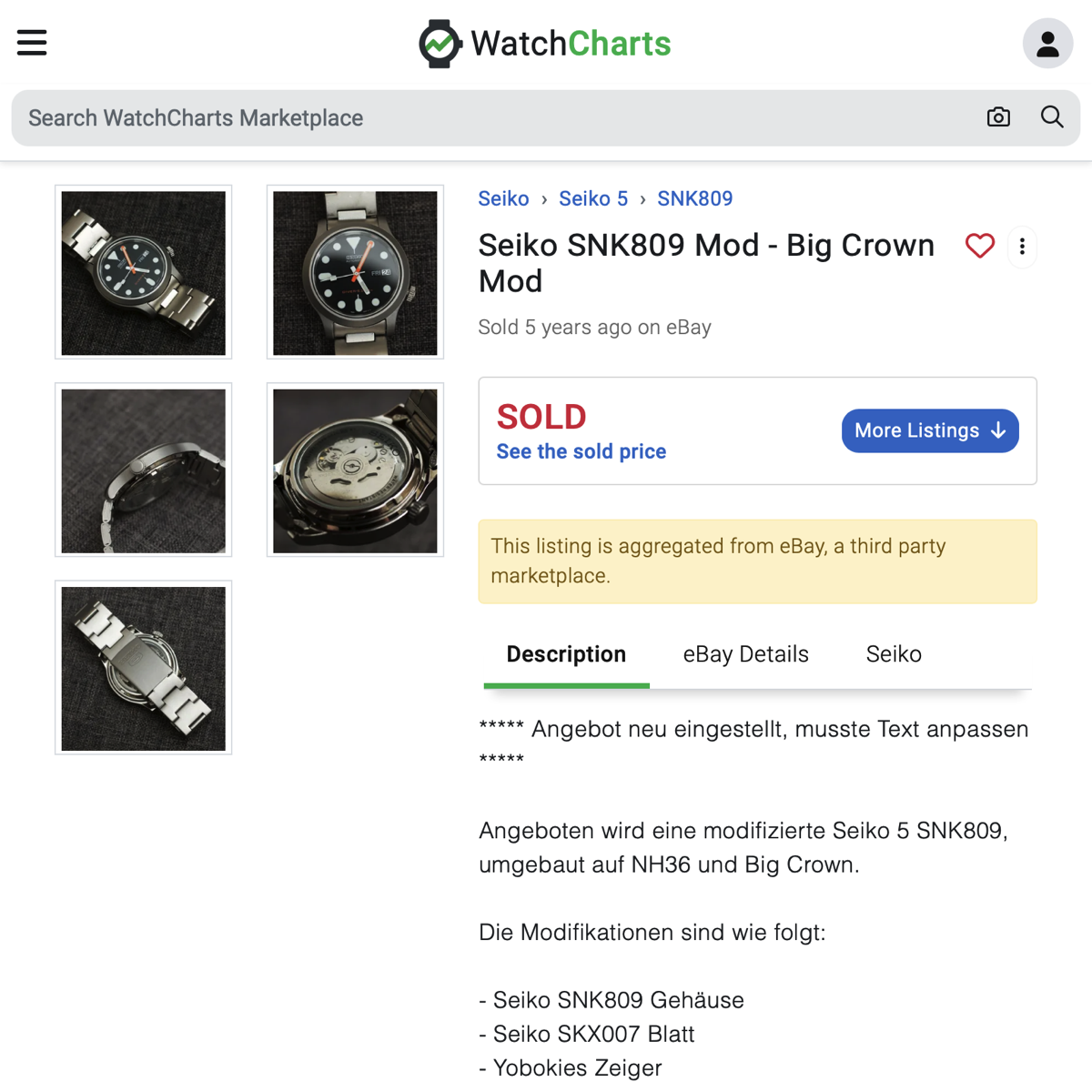Click the WatchCharts logo
Viewport: 1092px width, 1092px height.
(544, 44)
